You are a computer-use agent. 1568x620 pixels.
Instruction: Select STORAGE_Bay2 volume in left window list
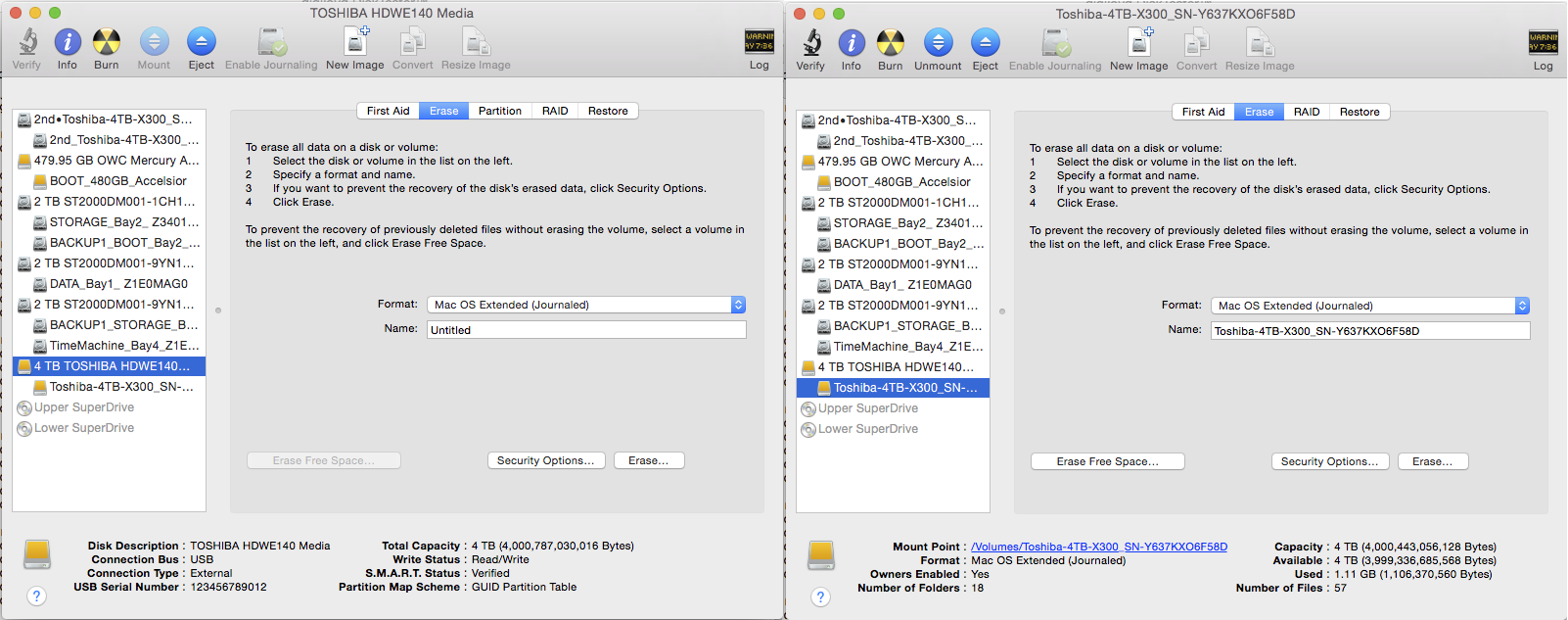109,222
